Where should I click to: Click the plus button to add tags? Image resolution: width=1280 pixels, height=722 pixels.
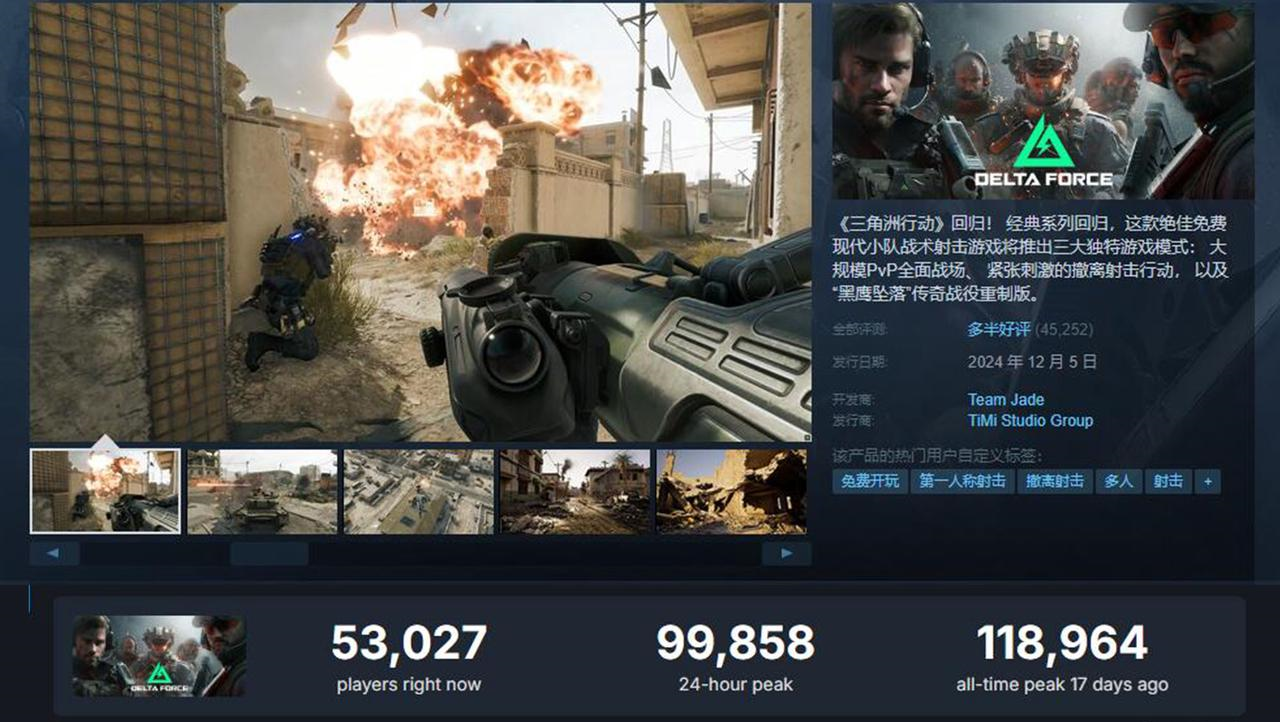[x=1207, y=481]
